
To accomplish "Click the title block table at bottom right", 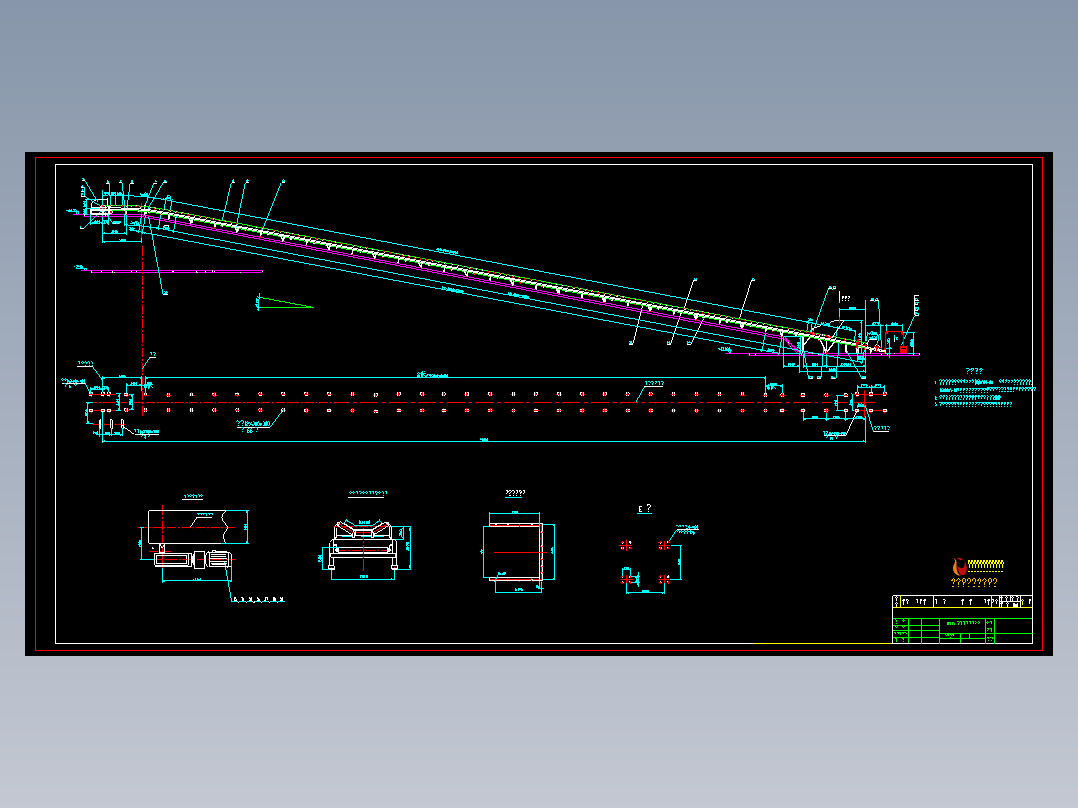I will [962, 620].
